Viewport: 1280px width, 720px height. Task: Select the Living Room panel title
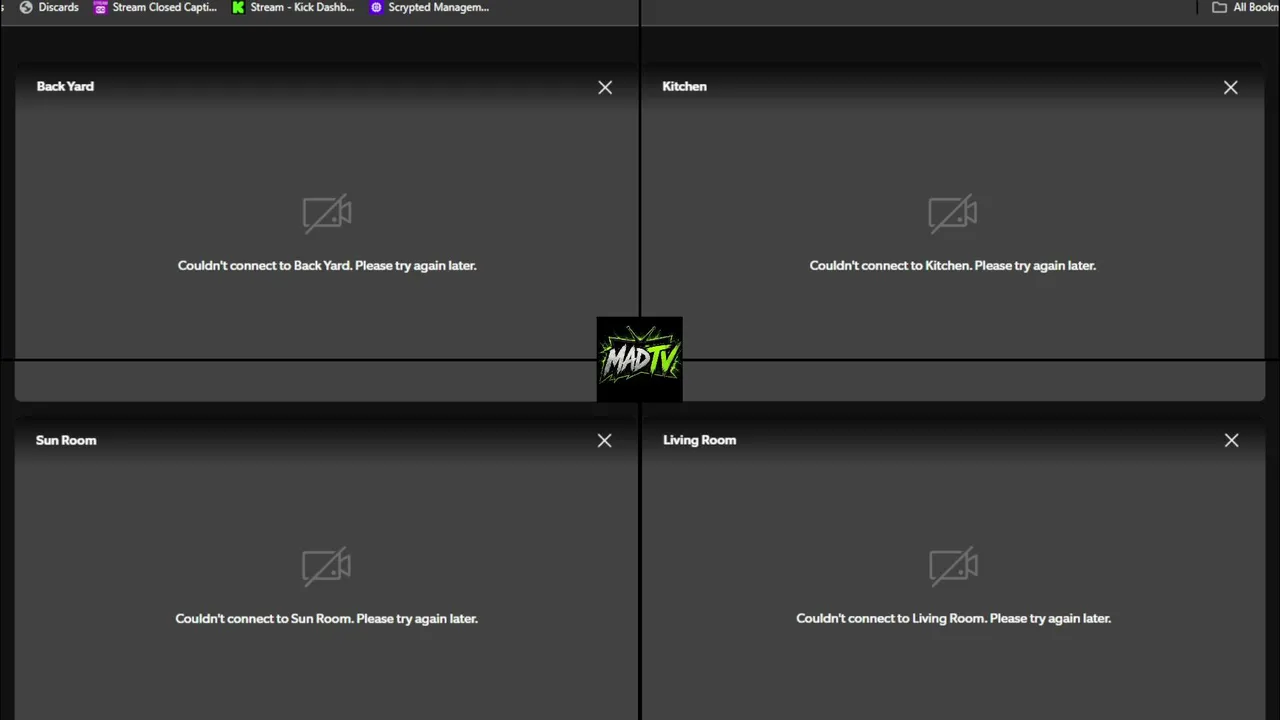[699, 440]
